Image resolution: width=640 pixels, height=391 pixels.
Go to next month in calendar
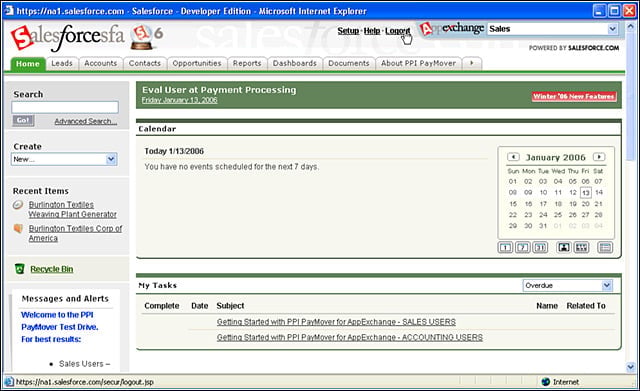[x=599, y=157]
